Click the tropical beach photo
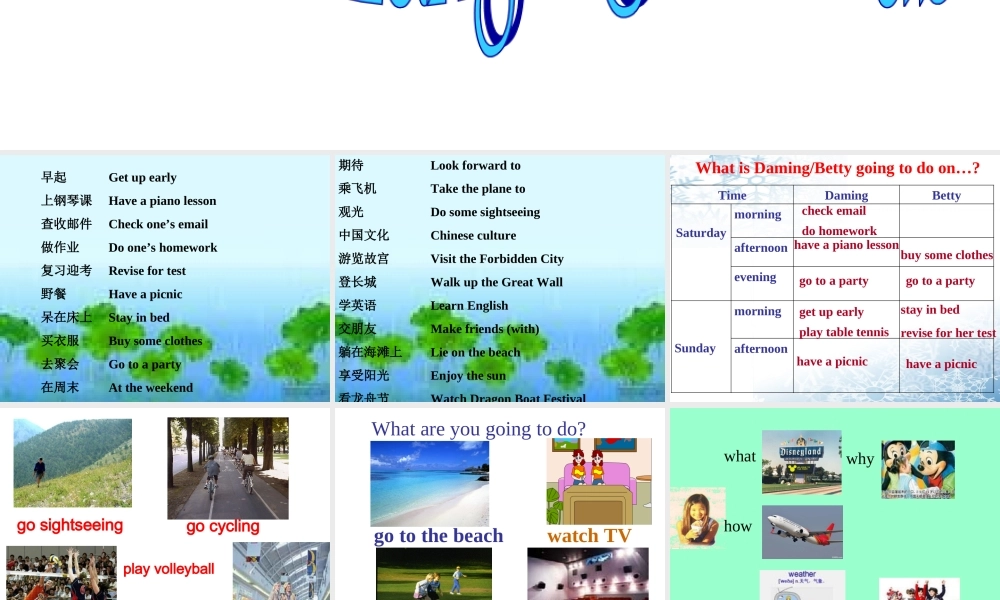The height and width of the screenshot is (600, 1000). click(x=429, y=483)
